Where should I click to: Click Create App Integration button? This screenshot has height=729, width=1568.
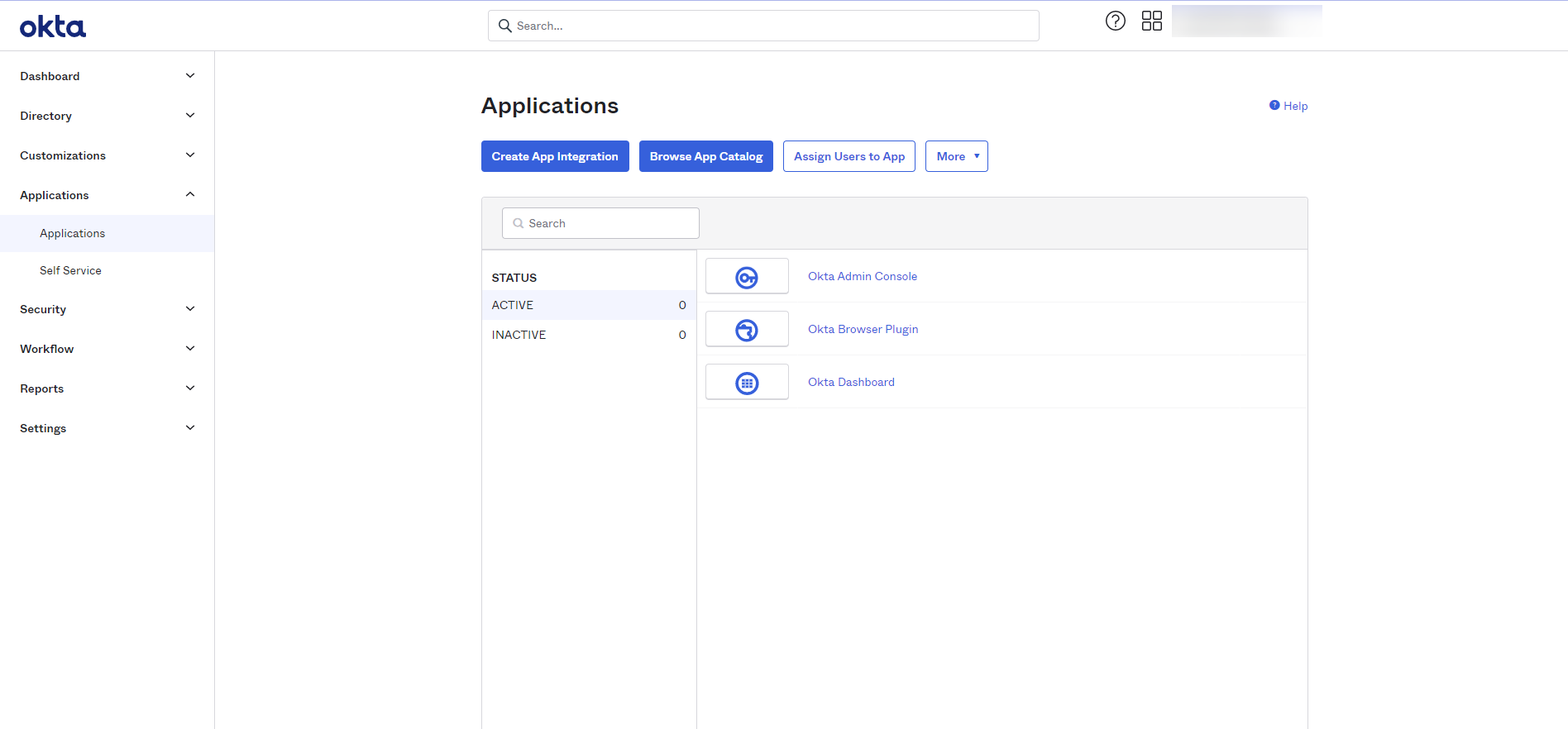coord(555,156)
